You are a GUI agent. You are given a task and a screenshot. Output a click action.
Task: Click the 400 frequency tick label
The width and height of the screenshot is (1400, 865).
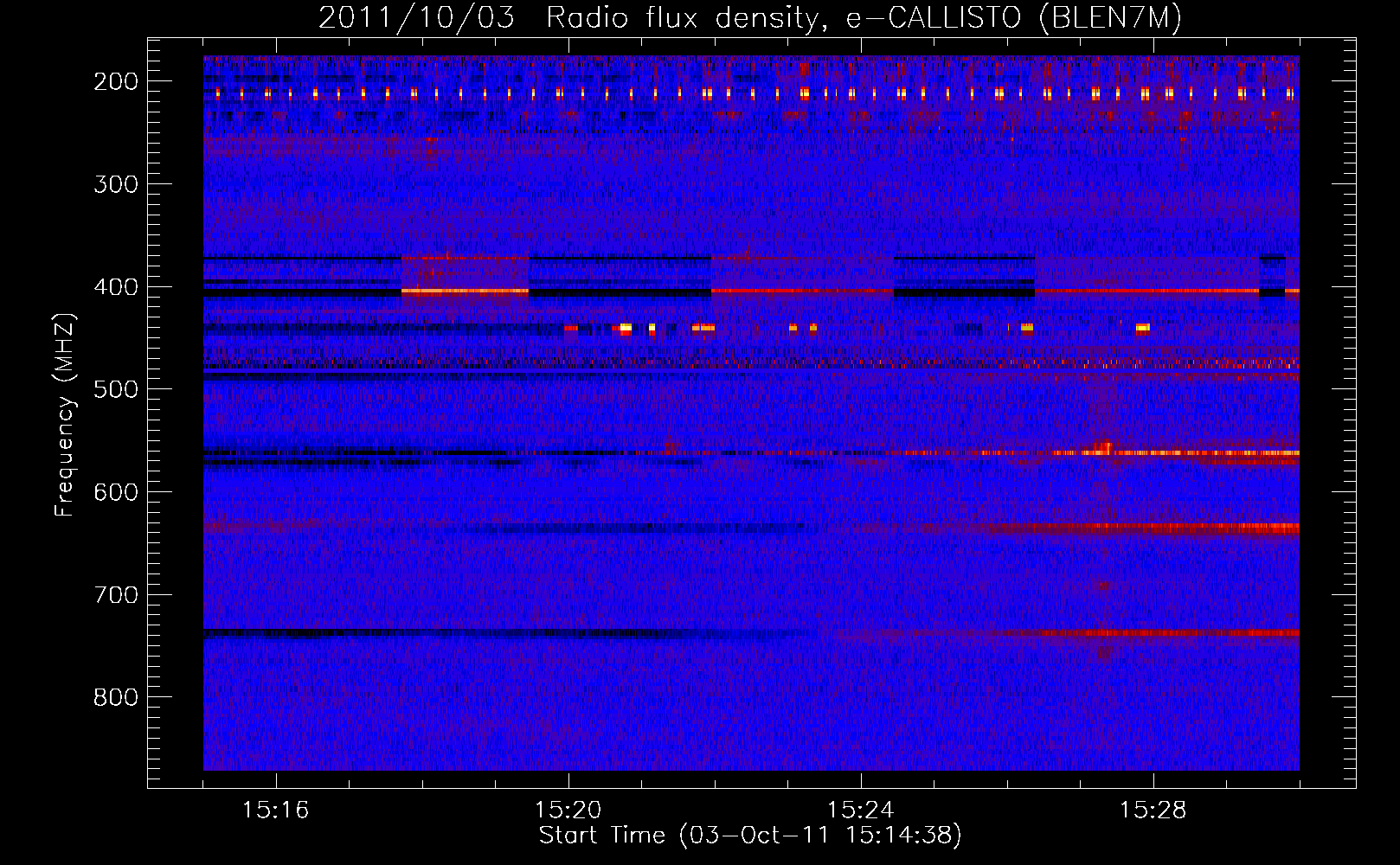click(x=115, y=287)
